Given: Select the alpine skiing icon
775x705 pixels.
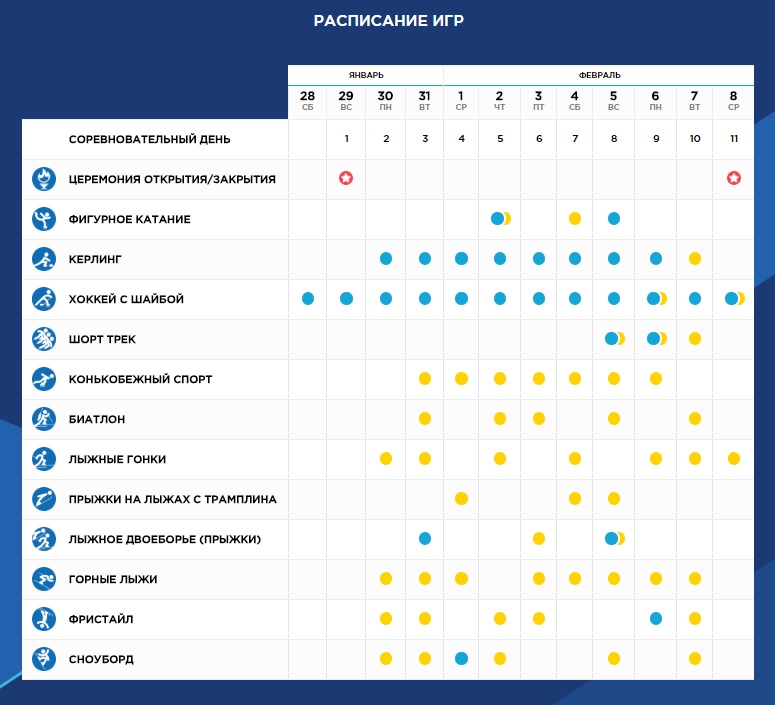Looking at the screenshot, I should tap(43, 579).
